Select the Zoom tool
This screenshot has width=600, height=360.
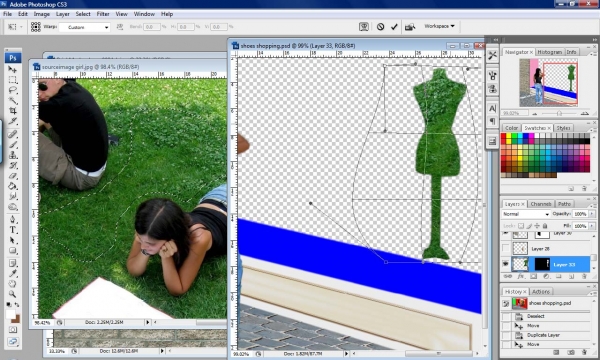tap(13, 294)
